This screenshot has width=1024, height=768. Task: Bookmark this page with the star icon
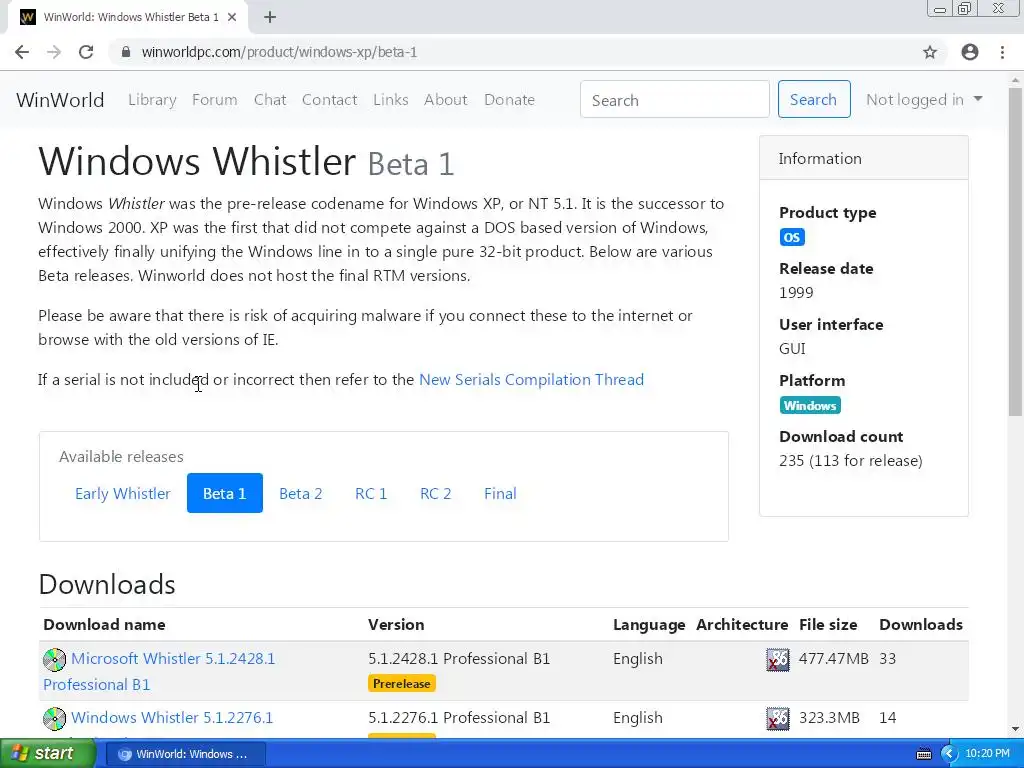[930, 52]
